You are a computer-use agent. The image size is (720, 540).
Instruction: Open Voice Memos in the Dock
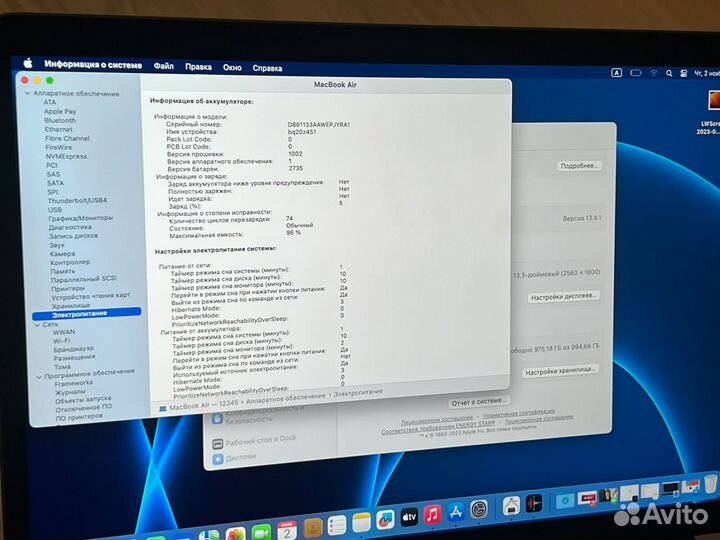534,503
